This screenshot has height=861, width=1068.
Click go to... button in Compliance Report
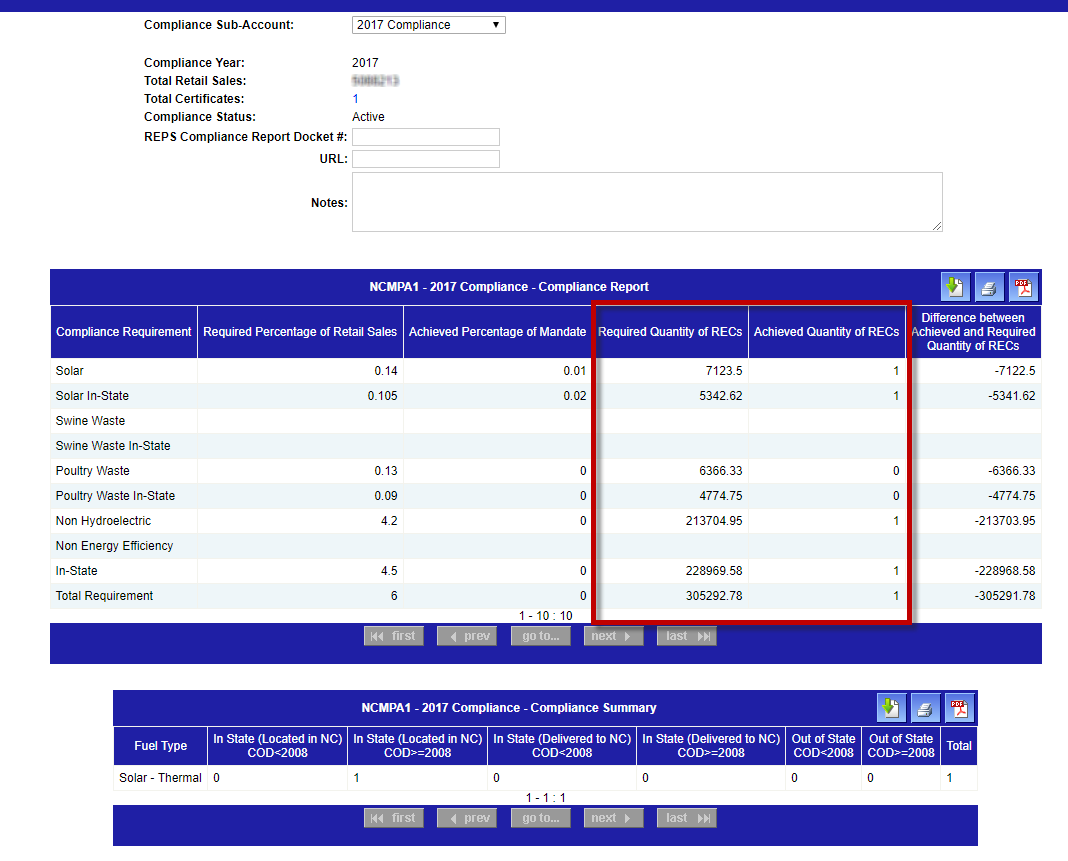[541, 636]
